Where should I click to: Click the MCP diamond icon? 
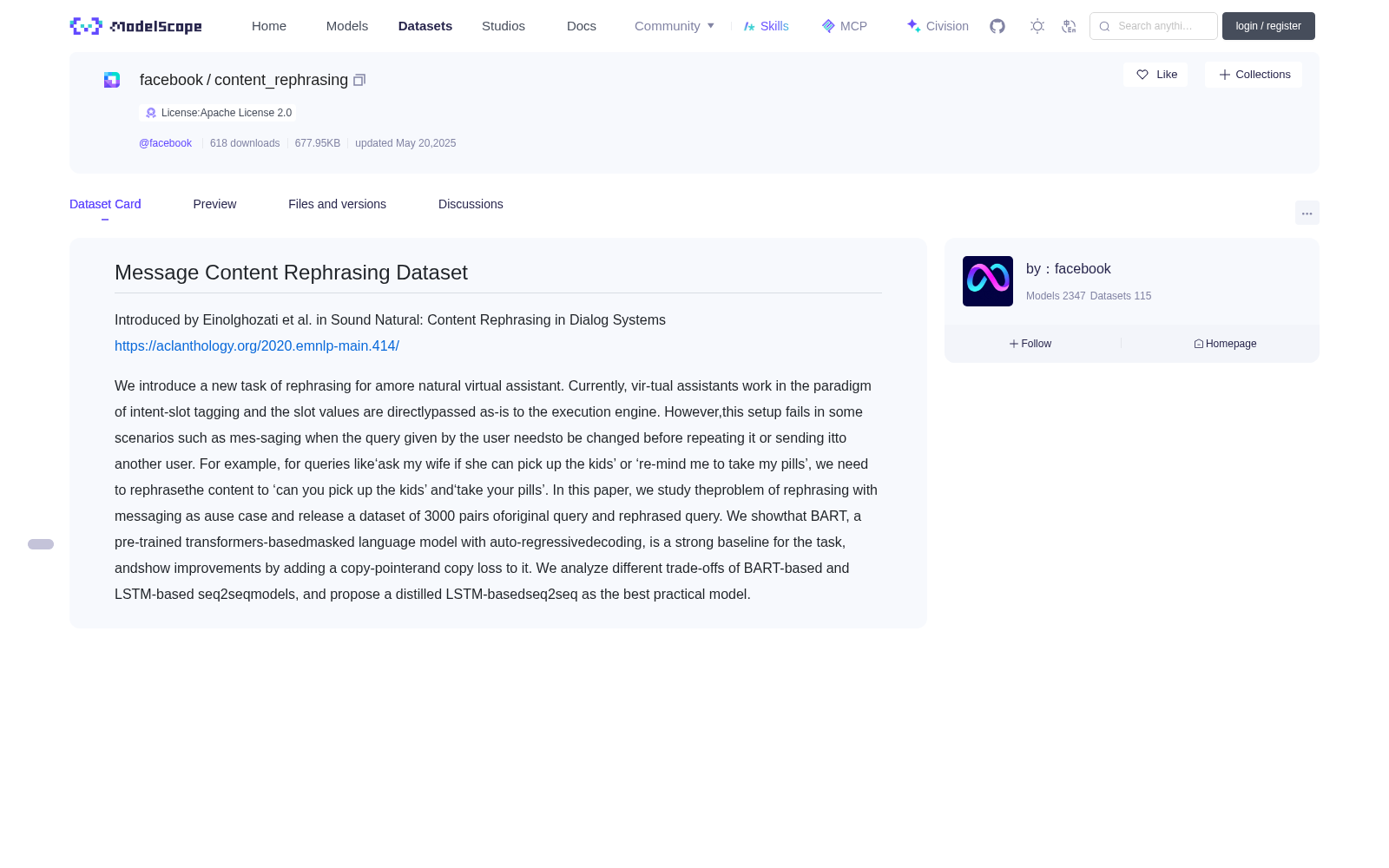tap(828, 26)
